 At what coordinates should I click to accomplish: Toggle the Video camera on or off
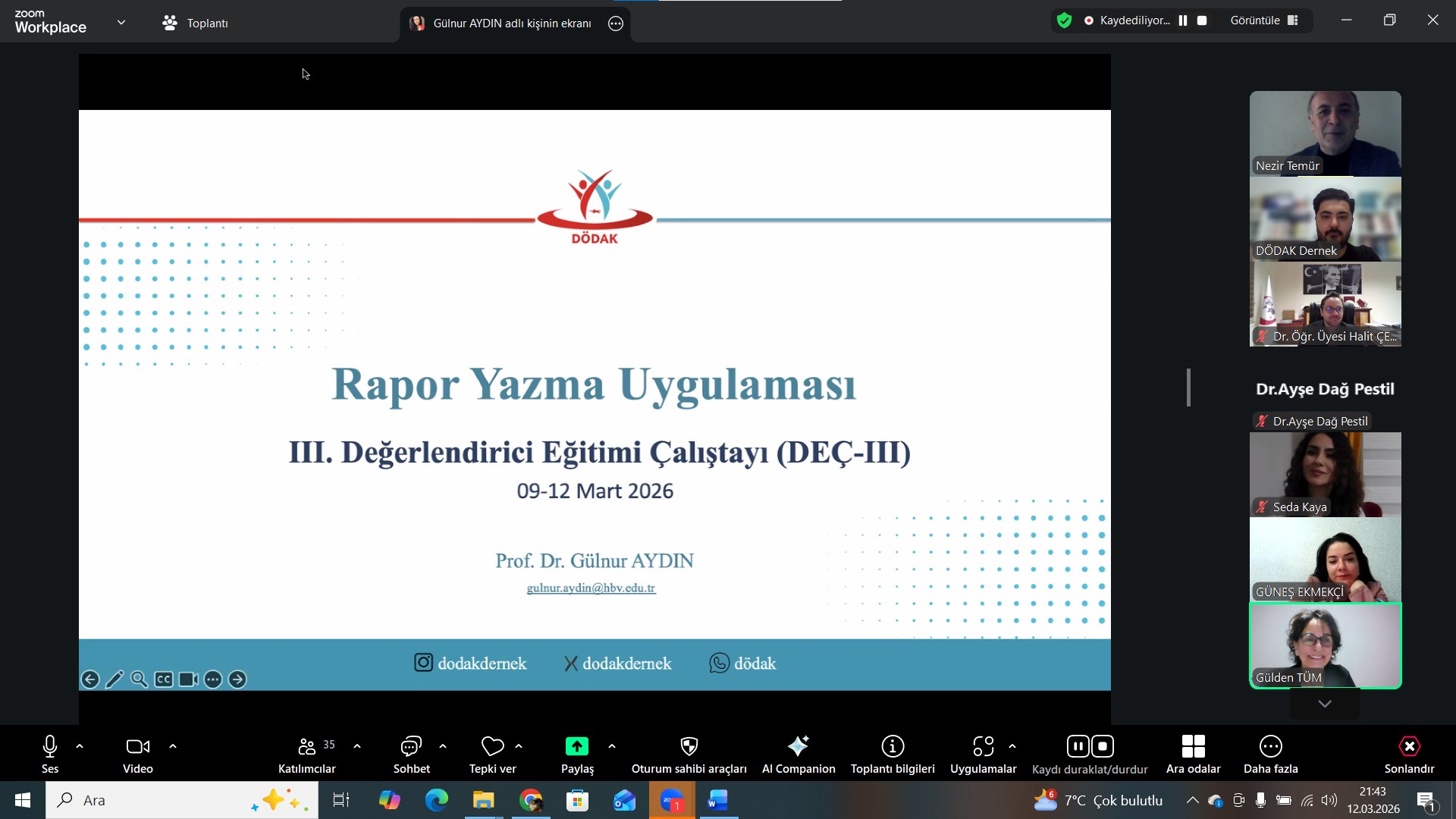[137, 747]
